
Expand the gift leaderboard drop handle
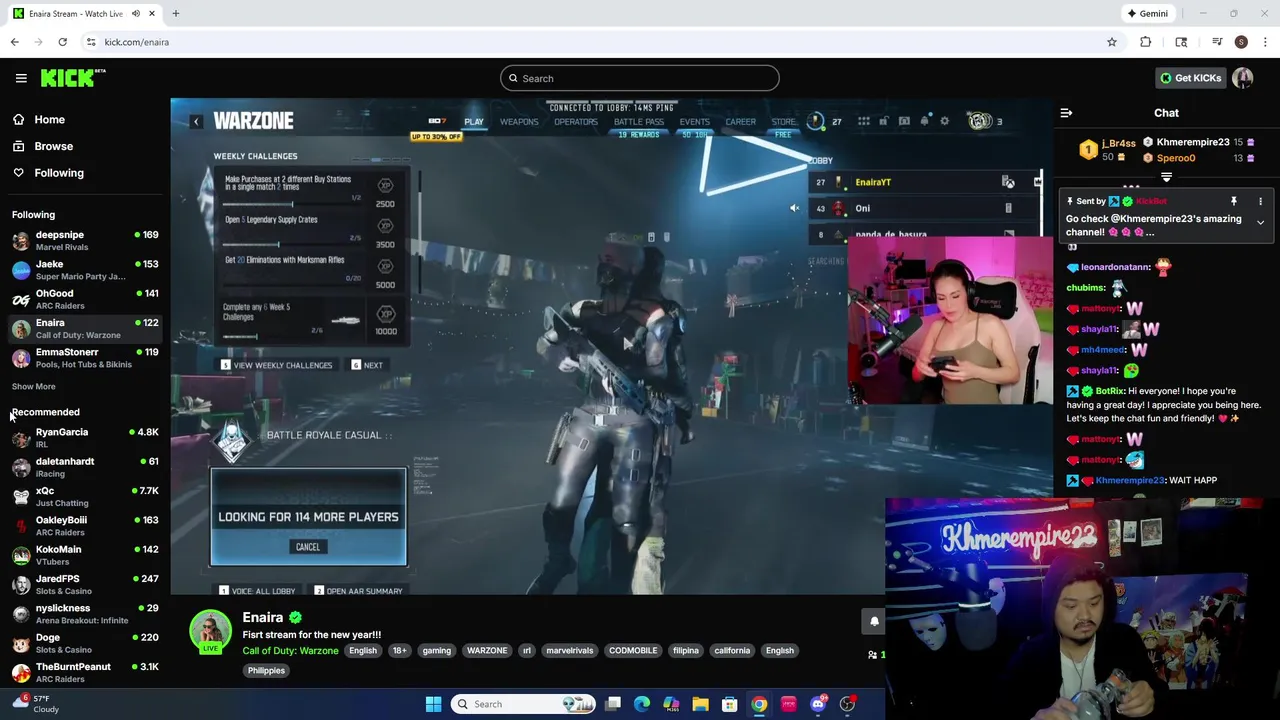[1166, 177]
